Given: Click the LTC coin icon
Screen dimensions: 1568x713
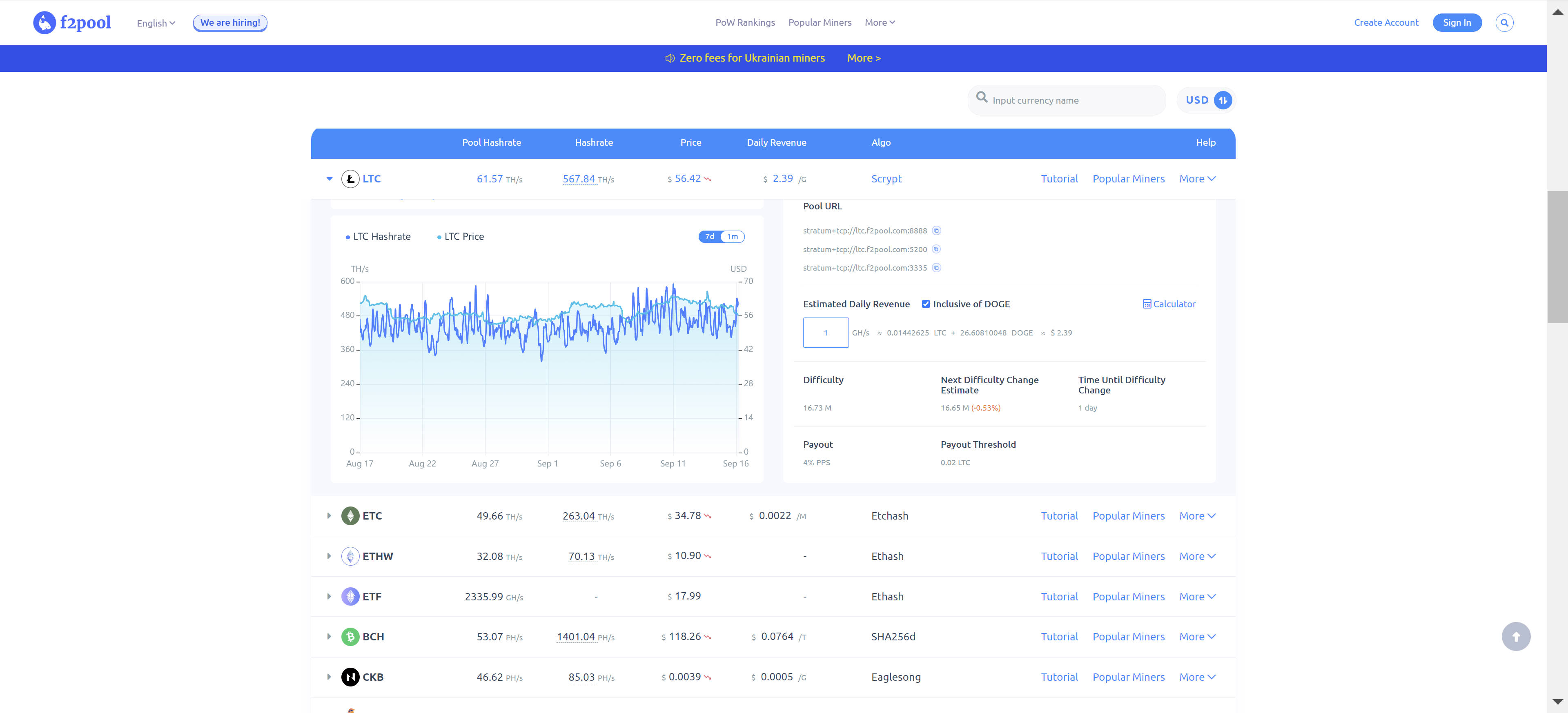Looking at the screenshot, I should pyautogui.click(x=350, y=179).
